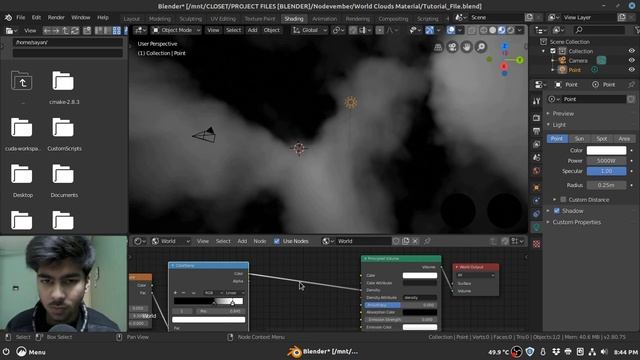Open the World shader type dropdown
Image resolution: width=640 pixels, height=360 pixels.
(171, 241)
